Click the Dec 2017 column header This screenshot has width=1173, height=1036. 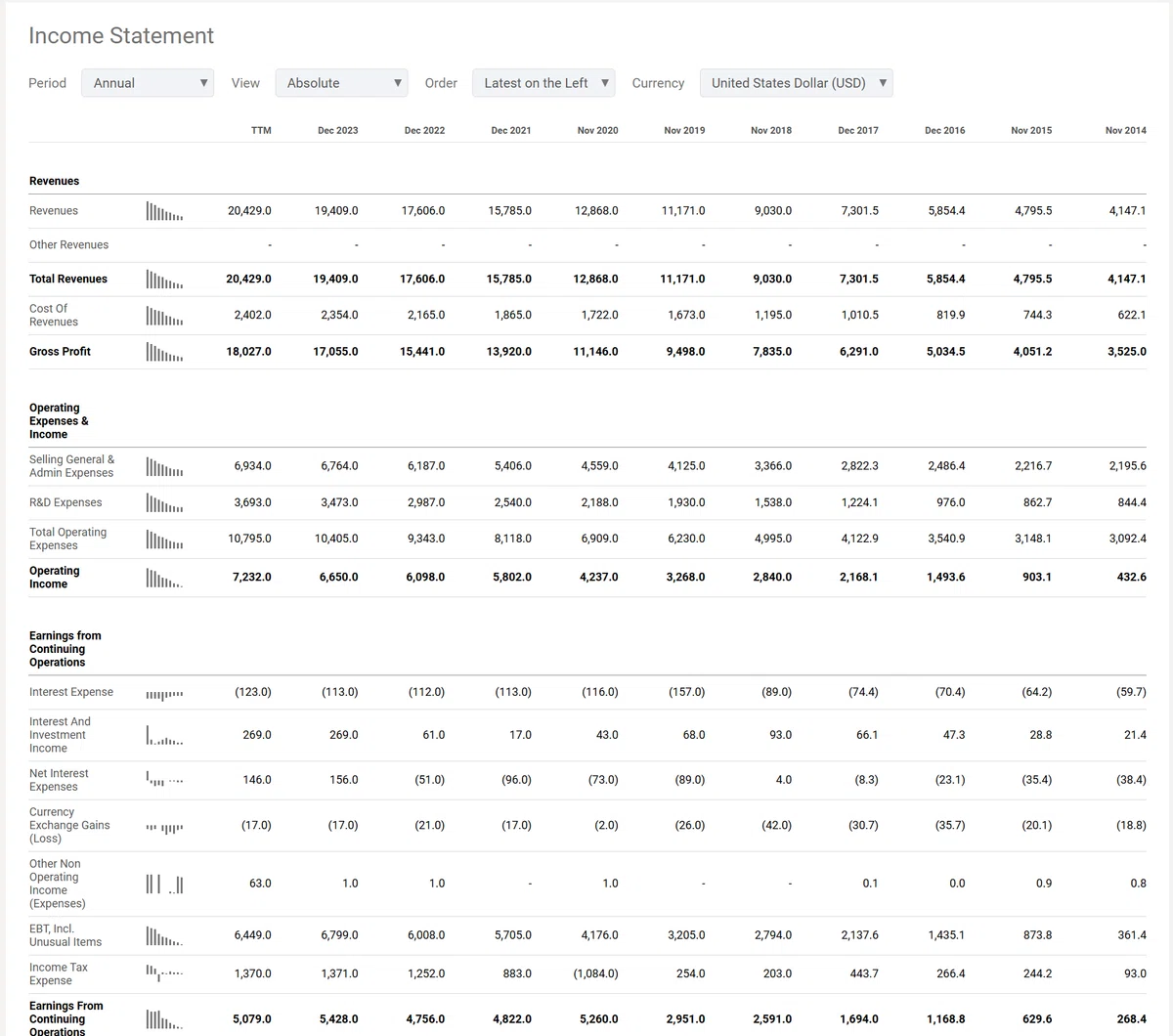pos(858,130)
